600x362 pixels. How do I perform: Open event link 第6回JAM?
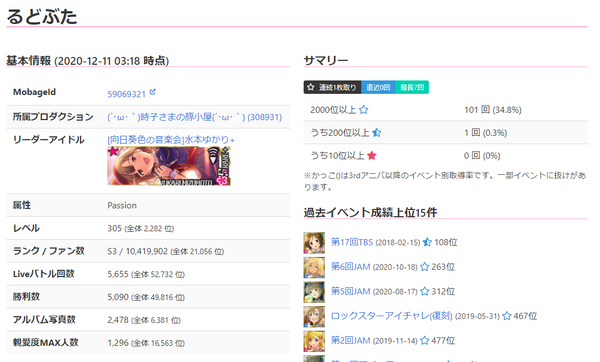click(x=351, y=267)
